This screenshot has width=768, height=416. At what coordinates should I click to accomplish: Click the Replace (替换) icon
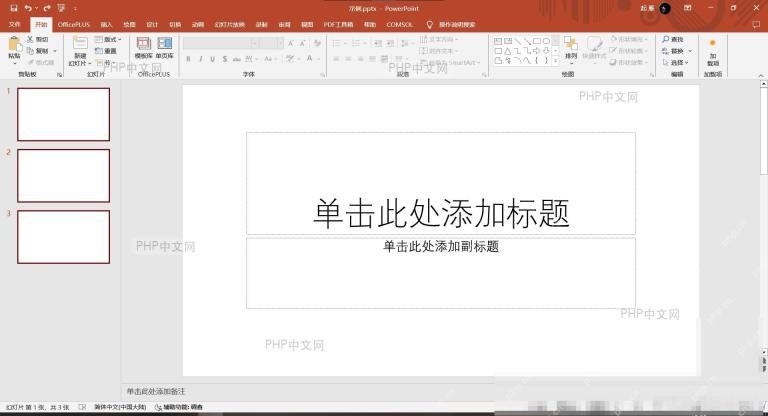pyautogui.click(x=666, y=50)
